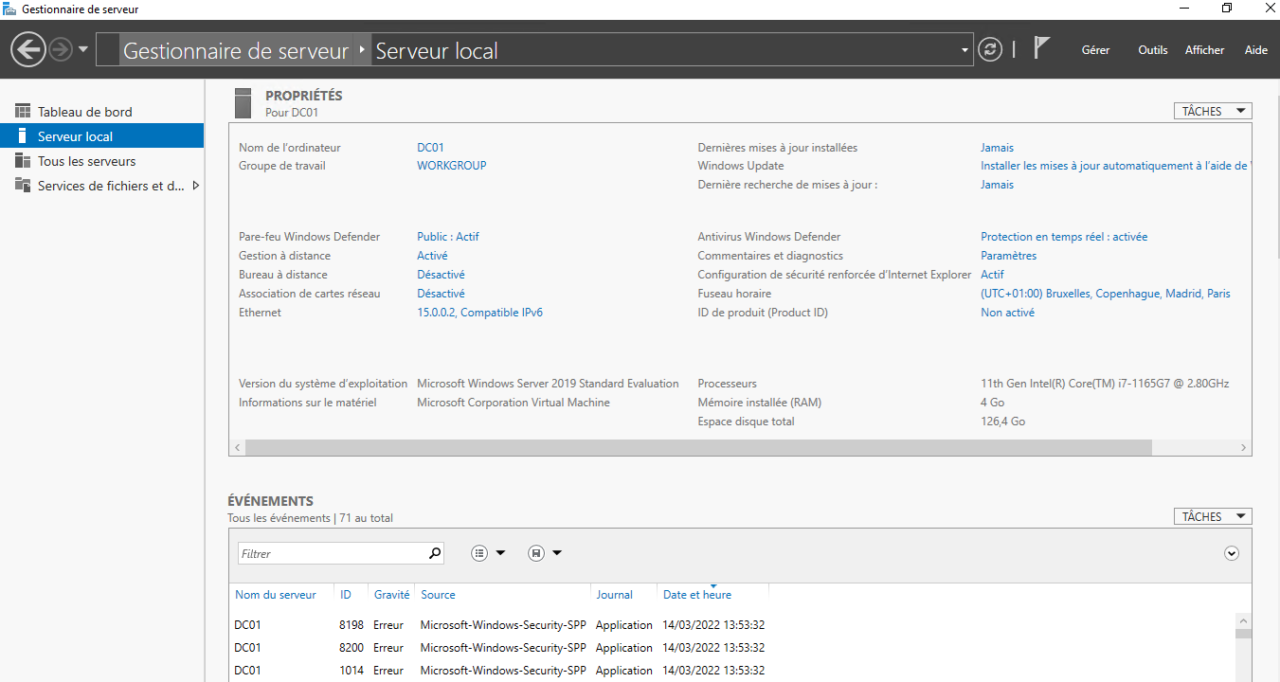Open the Outils menu
Viewport: 1280px width, 682px height.
click(x=1152, y=50)
